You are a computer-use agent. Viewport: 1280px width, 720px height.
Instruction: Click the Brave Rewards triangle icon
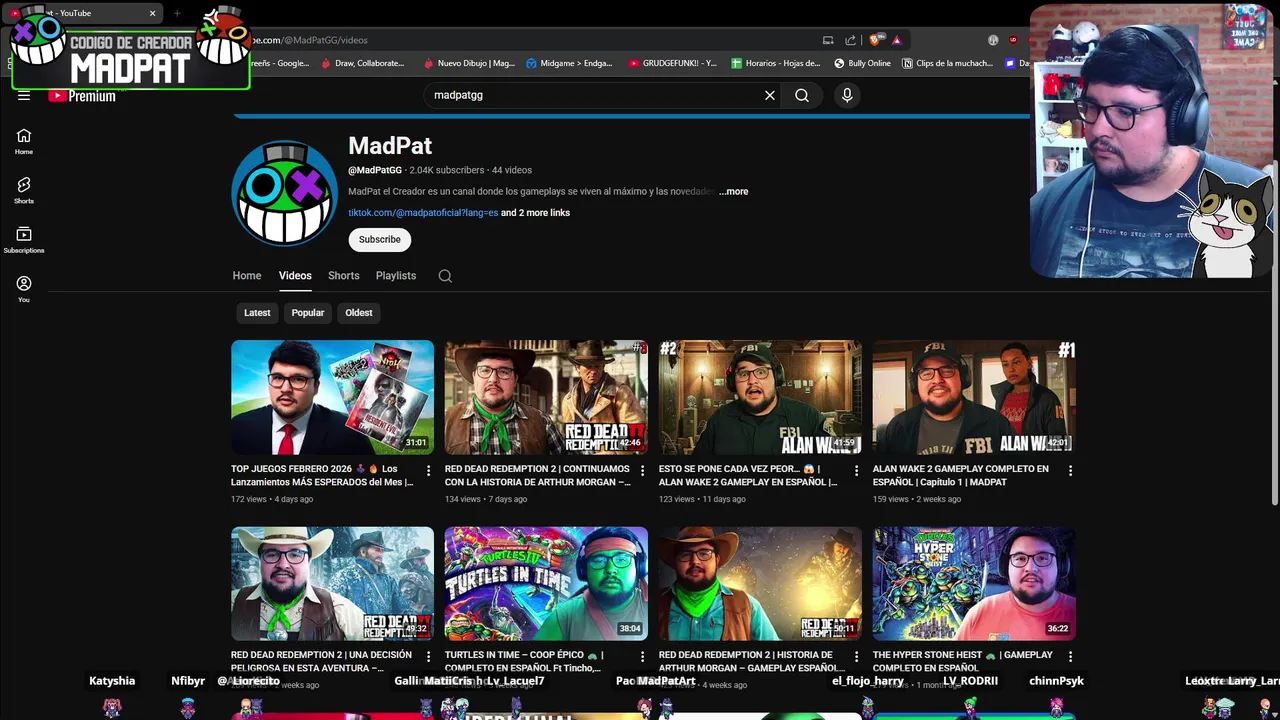[897, 40]
